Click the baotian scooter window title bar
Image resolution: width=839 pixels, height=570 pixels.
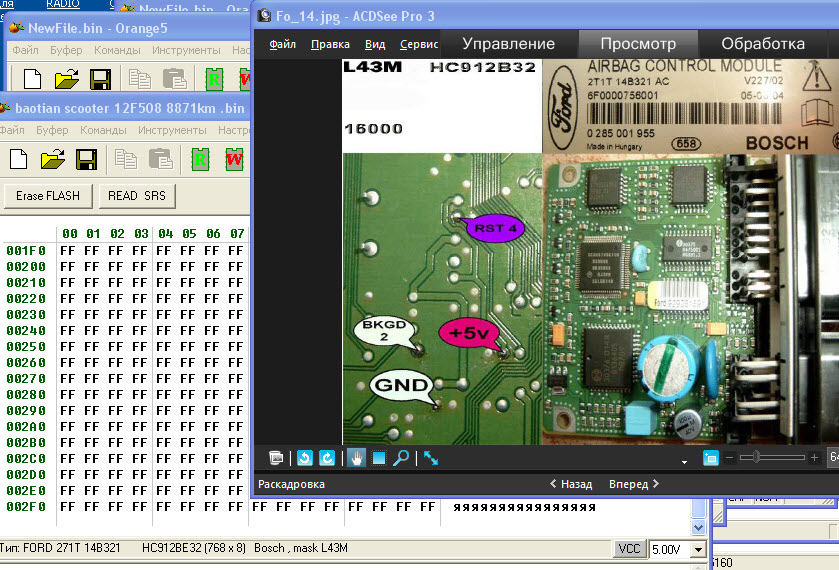pos(125,108)
